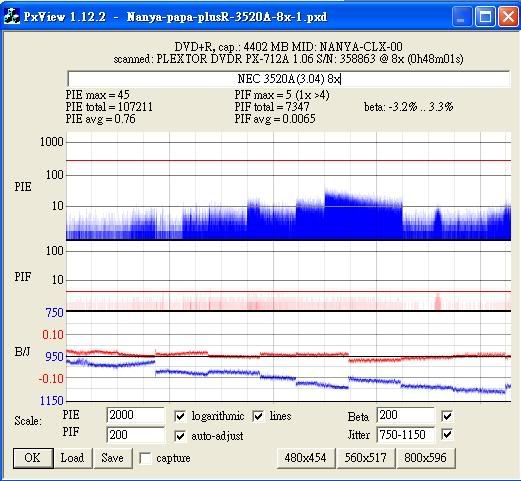Viewport: 521px width, 481px height.
Task: Click the Jitter range input field
Action: pos(405,435)
